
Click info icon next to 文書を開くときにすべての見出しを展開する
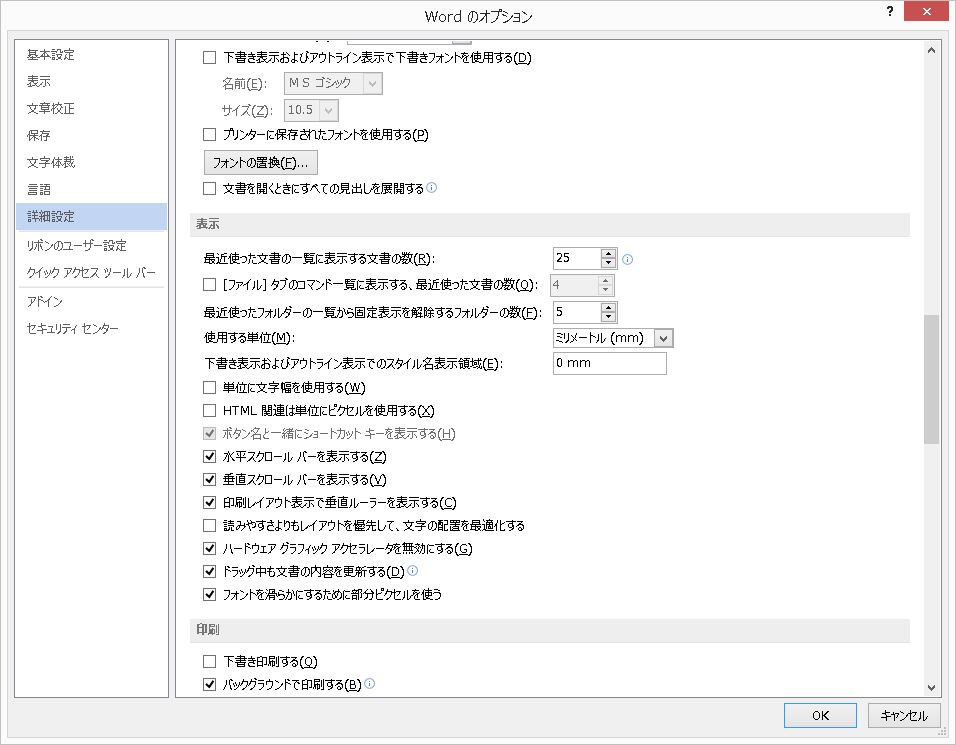[x=432, y=188]
